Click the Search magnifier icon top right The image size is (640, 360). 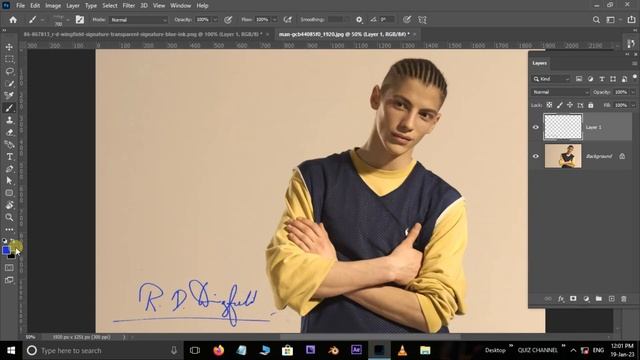pos(596,20)
